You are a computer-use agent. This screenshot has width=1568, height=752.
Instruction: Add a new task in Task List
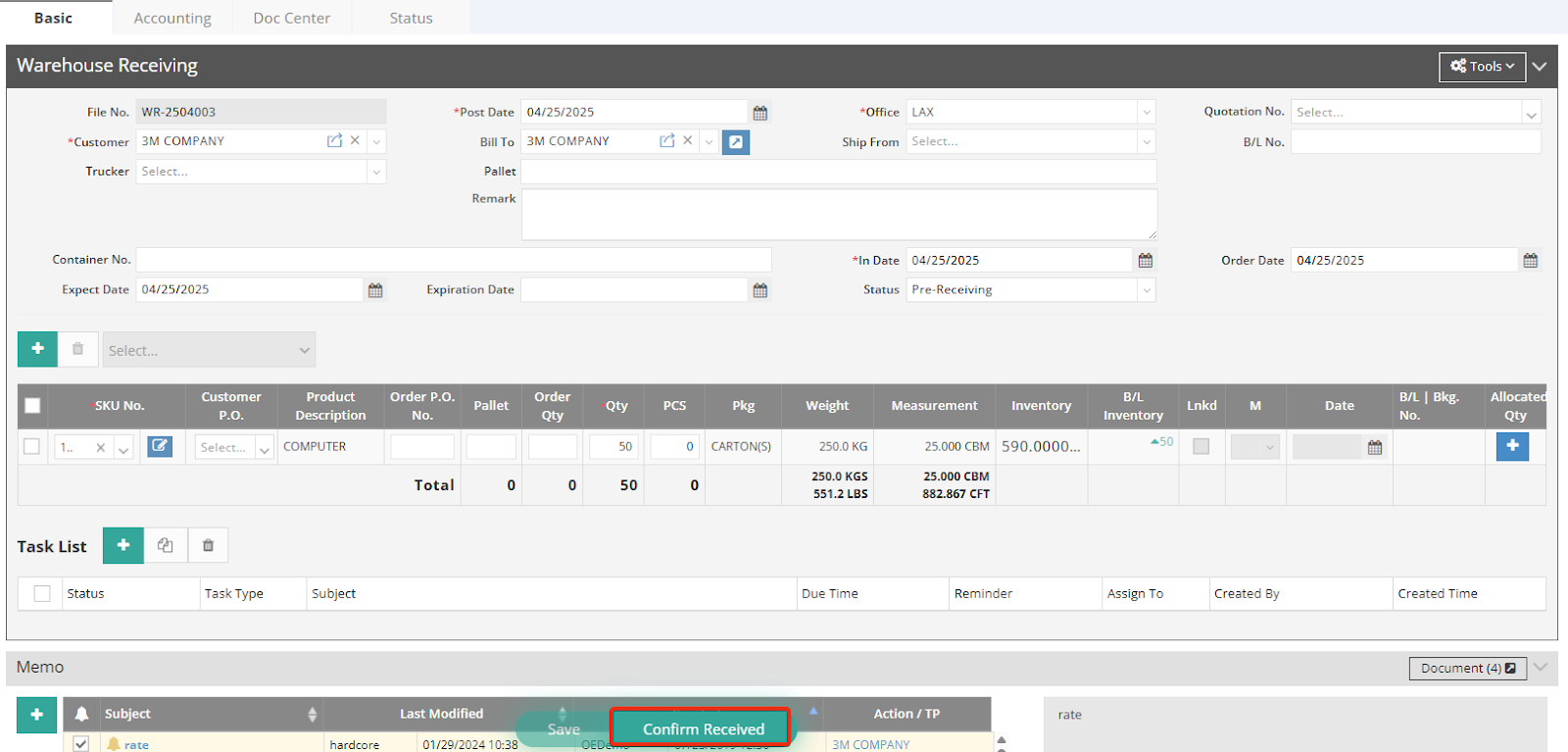123,545
